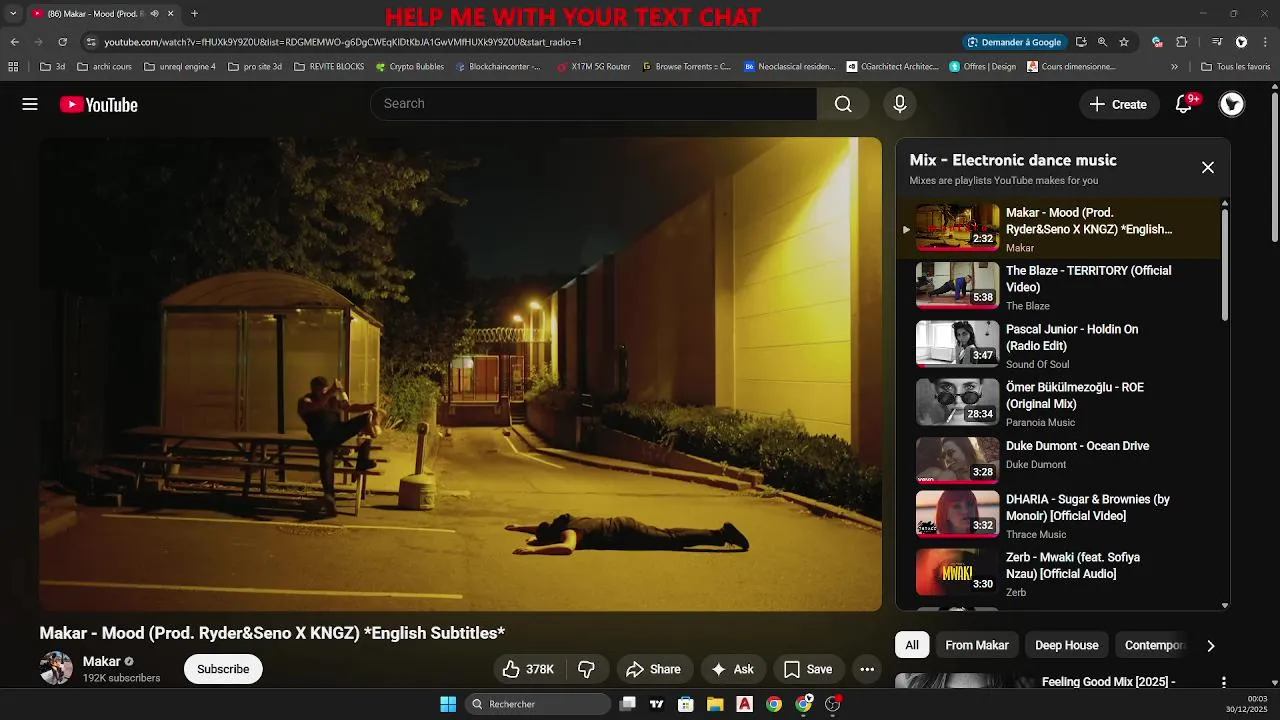This screenshot has height=720, width=1280.
Task: Open options for Feeling Good Mix video
Action: (1223, 682)
